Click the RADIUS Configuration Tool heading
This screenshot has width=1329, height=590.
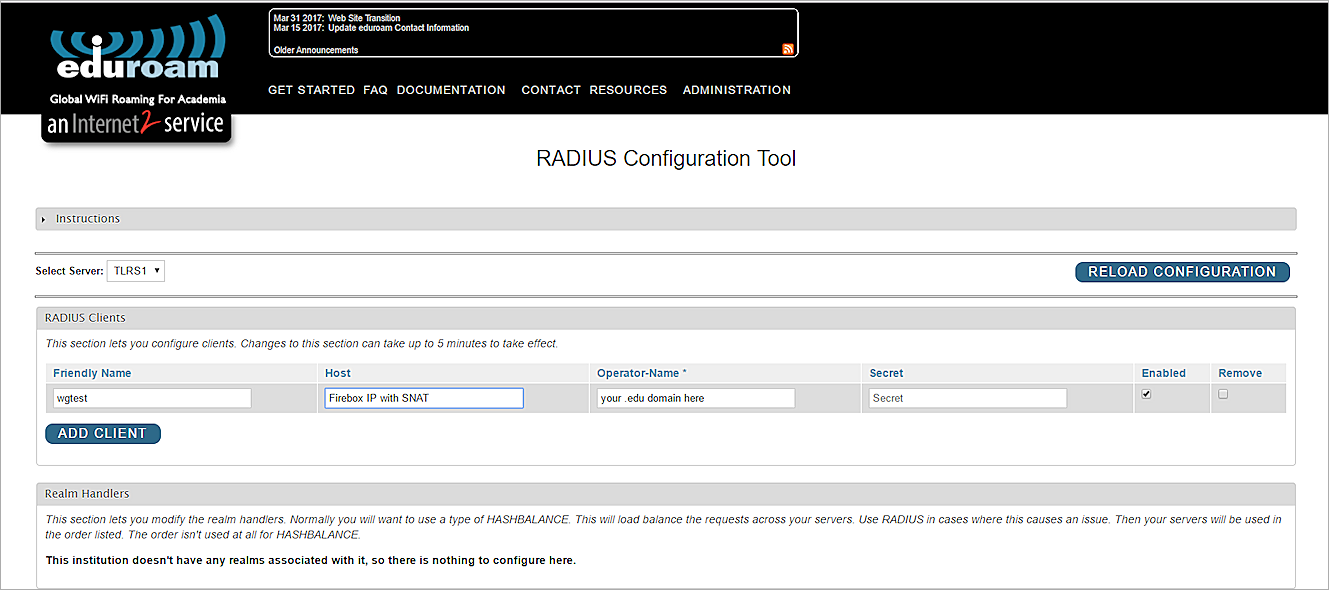[x=666, y=158]
